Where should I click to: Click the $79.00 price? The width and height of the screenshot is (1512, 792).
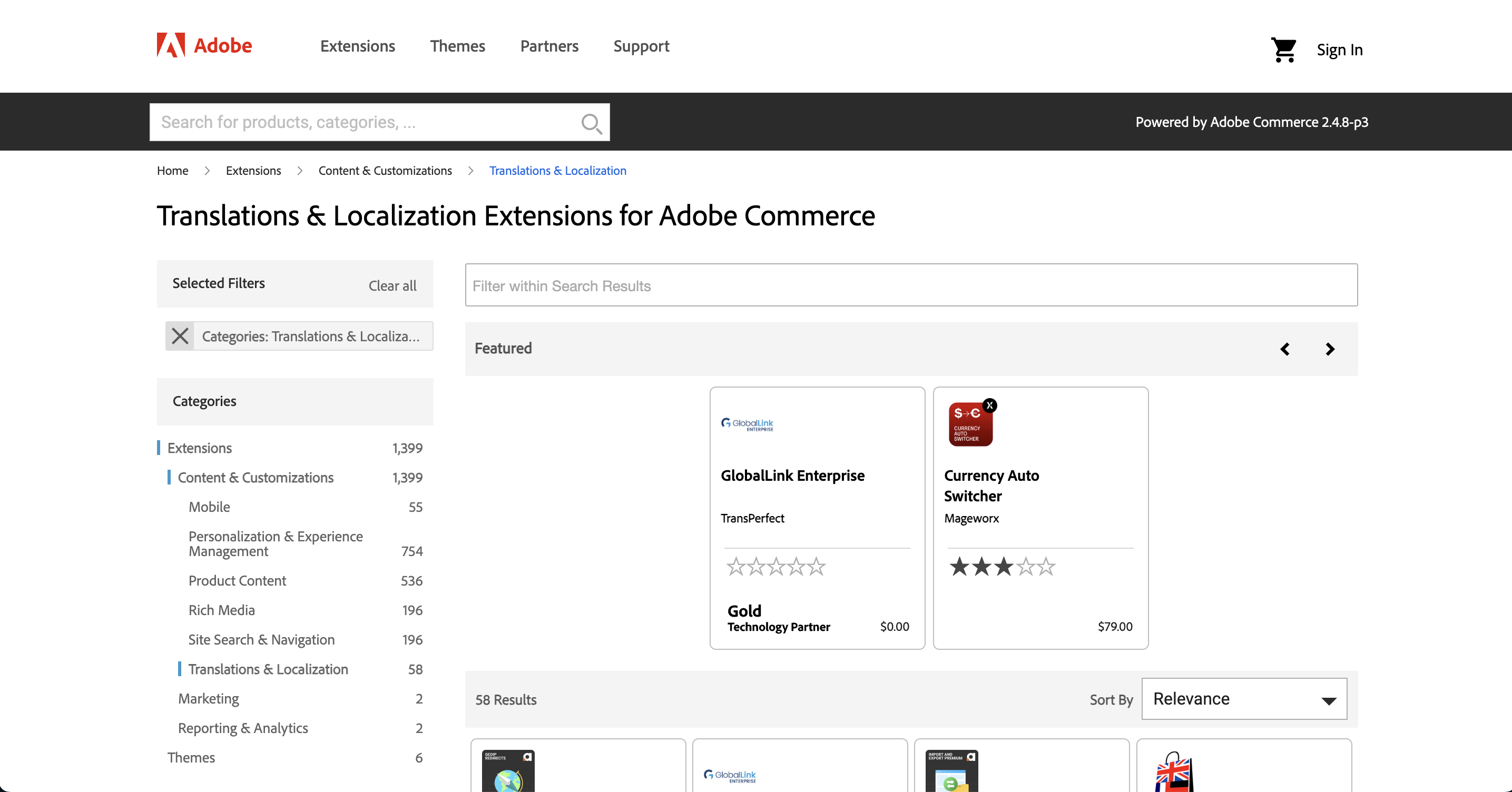pos(1115,627)
